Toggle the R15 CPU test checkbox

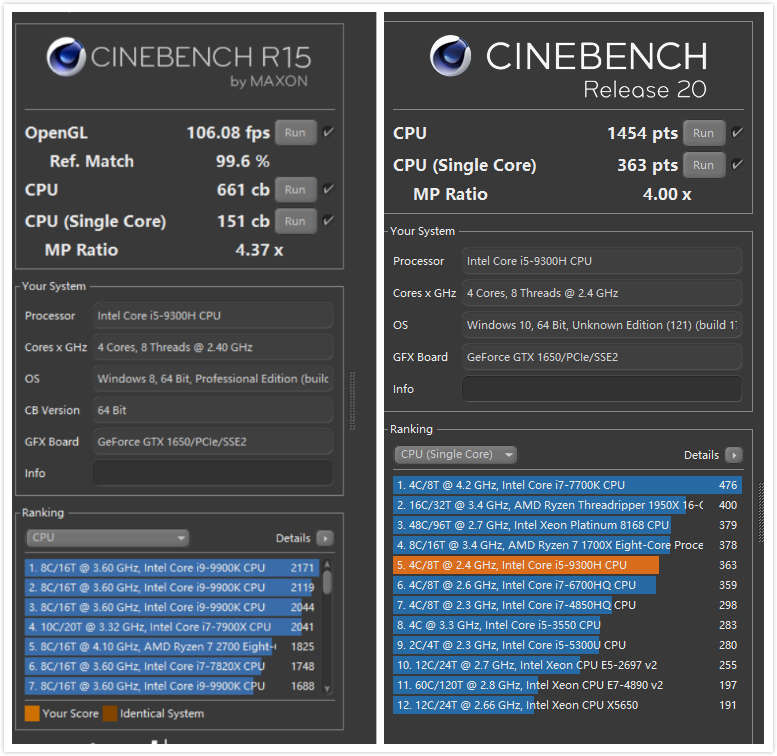[x=329, y=189]
